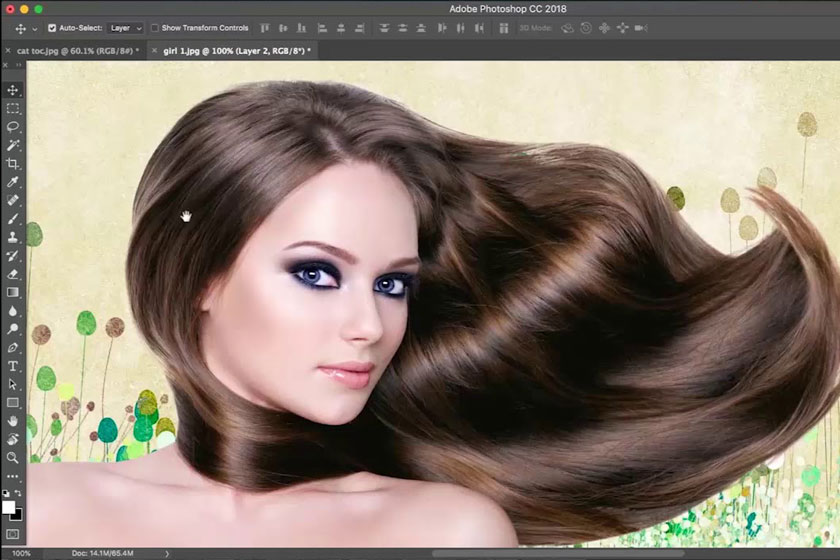This screenshot has width=840, height=560.
Task: Click the Distribute Horizontal Centers icon
Action: click(x=460, y=28)
